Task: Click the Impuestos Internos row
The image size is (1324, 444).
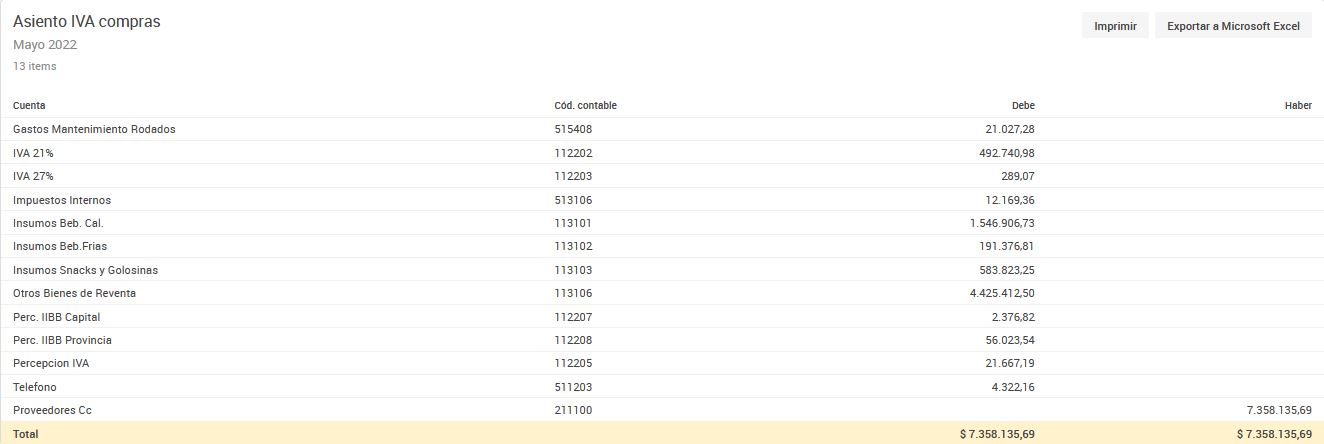Action: click(x=662, y=200)
